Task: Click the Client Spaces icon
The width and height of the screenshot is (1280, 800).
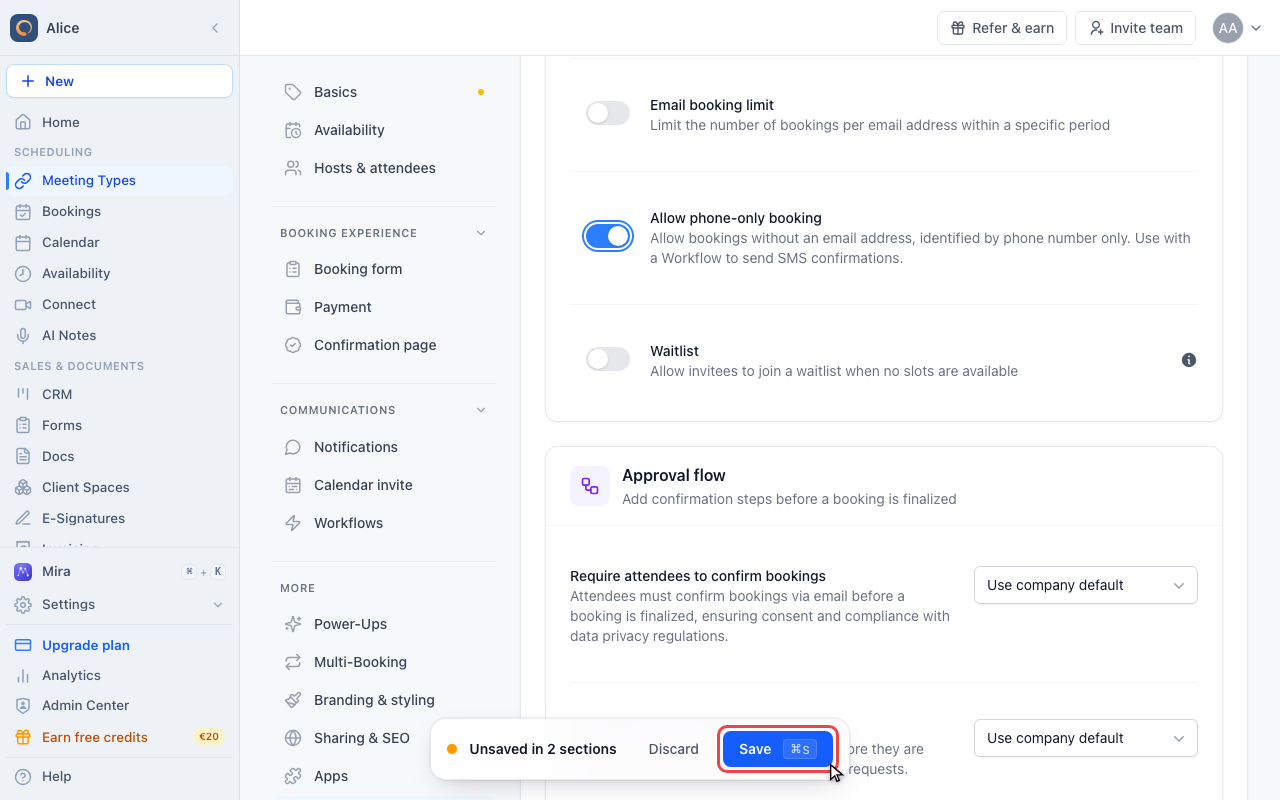Action: click(23, 487)
